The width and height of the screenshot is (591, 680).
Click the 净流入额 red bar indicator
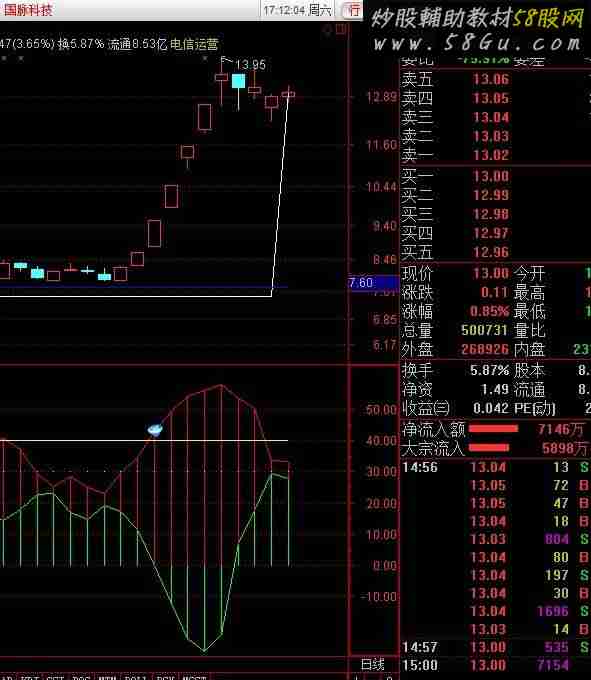click(493, 429)
